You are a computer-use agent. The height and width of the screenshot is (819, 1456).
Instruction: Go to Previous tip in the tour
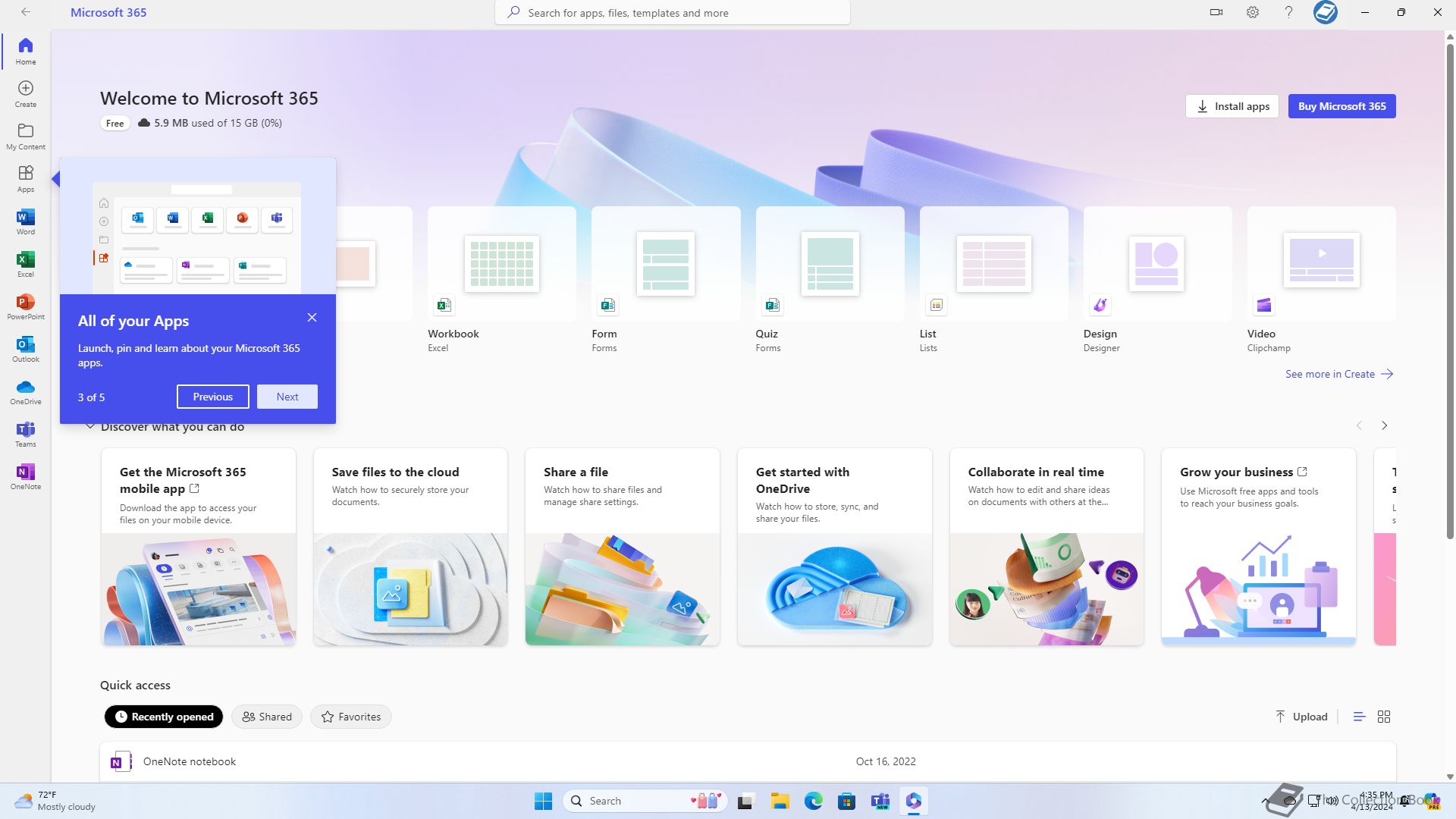pos(213,397)
